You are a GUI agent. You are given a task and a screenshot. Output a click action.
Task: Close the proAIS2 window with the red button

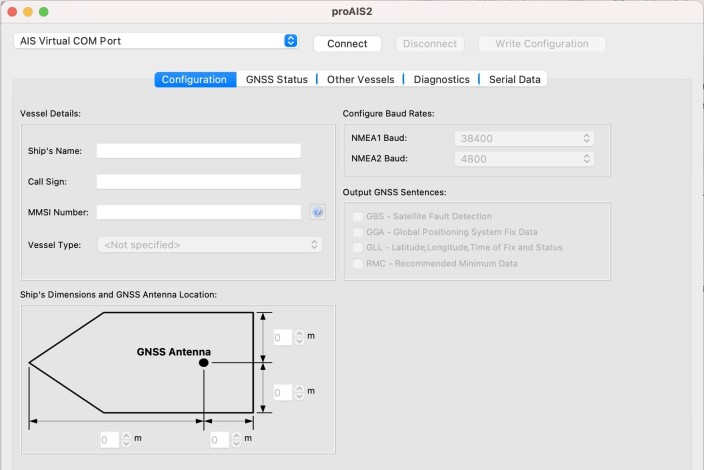(13, 12)
